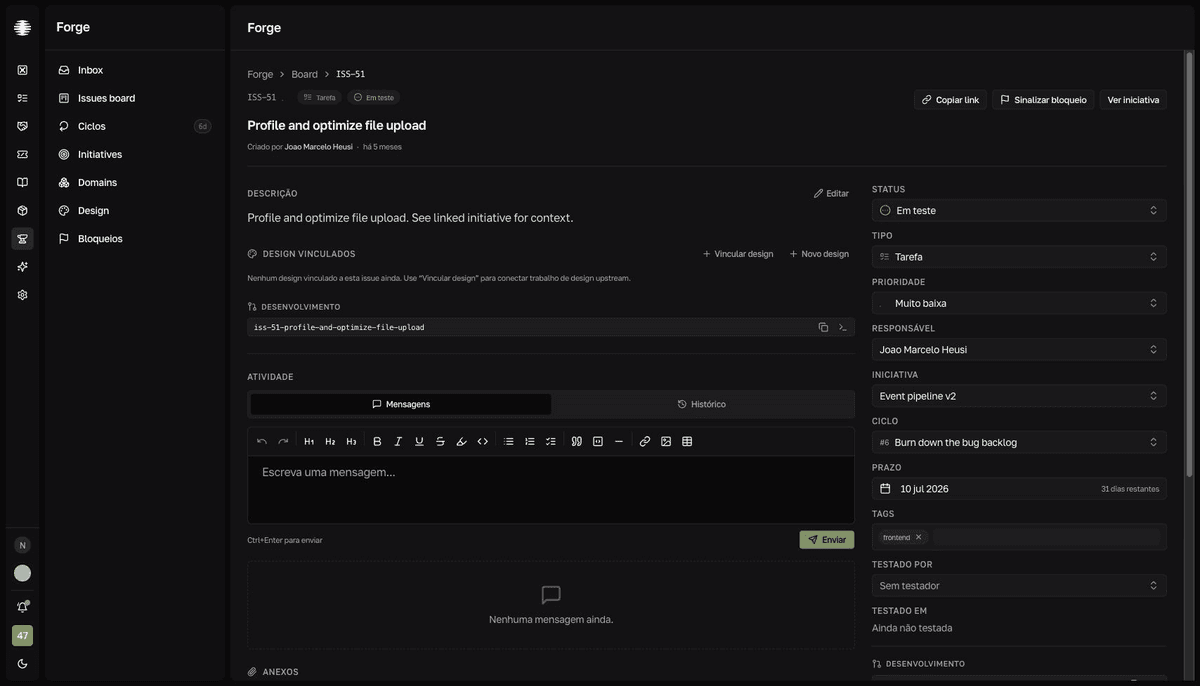The image size is (1200, 686).
Task: Switch to the Mensagens tab
Action: pos(400,404)
